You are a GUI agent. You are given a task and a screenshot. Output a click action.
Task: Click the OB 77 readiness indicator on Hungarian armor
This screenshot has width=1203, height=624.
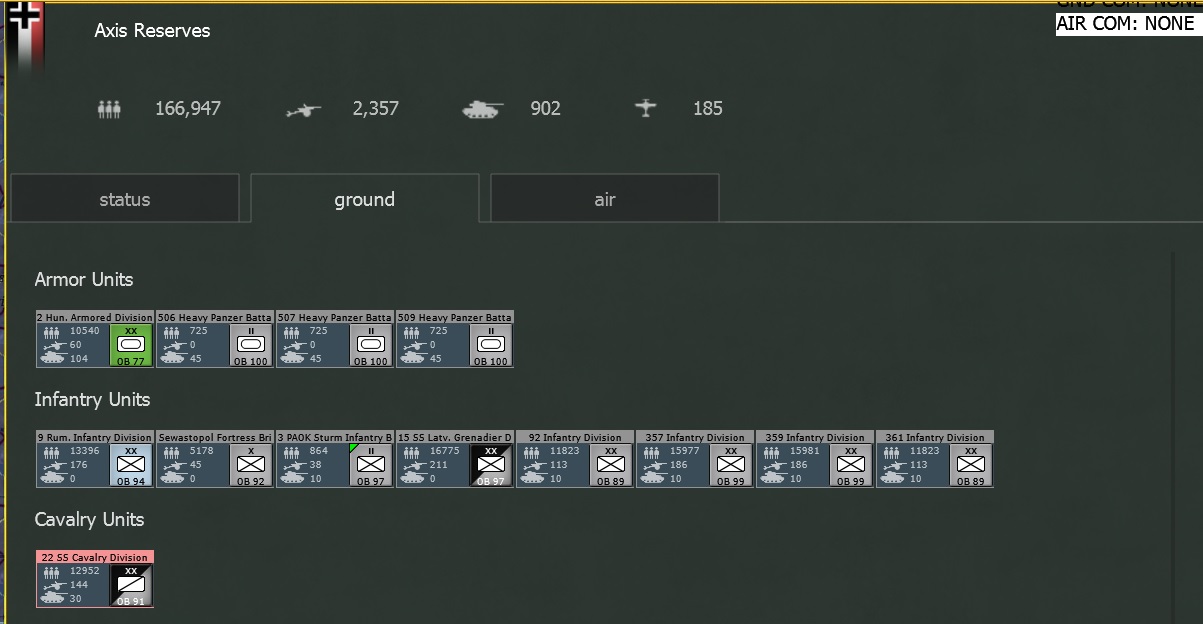coord(130,360)
